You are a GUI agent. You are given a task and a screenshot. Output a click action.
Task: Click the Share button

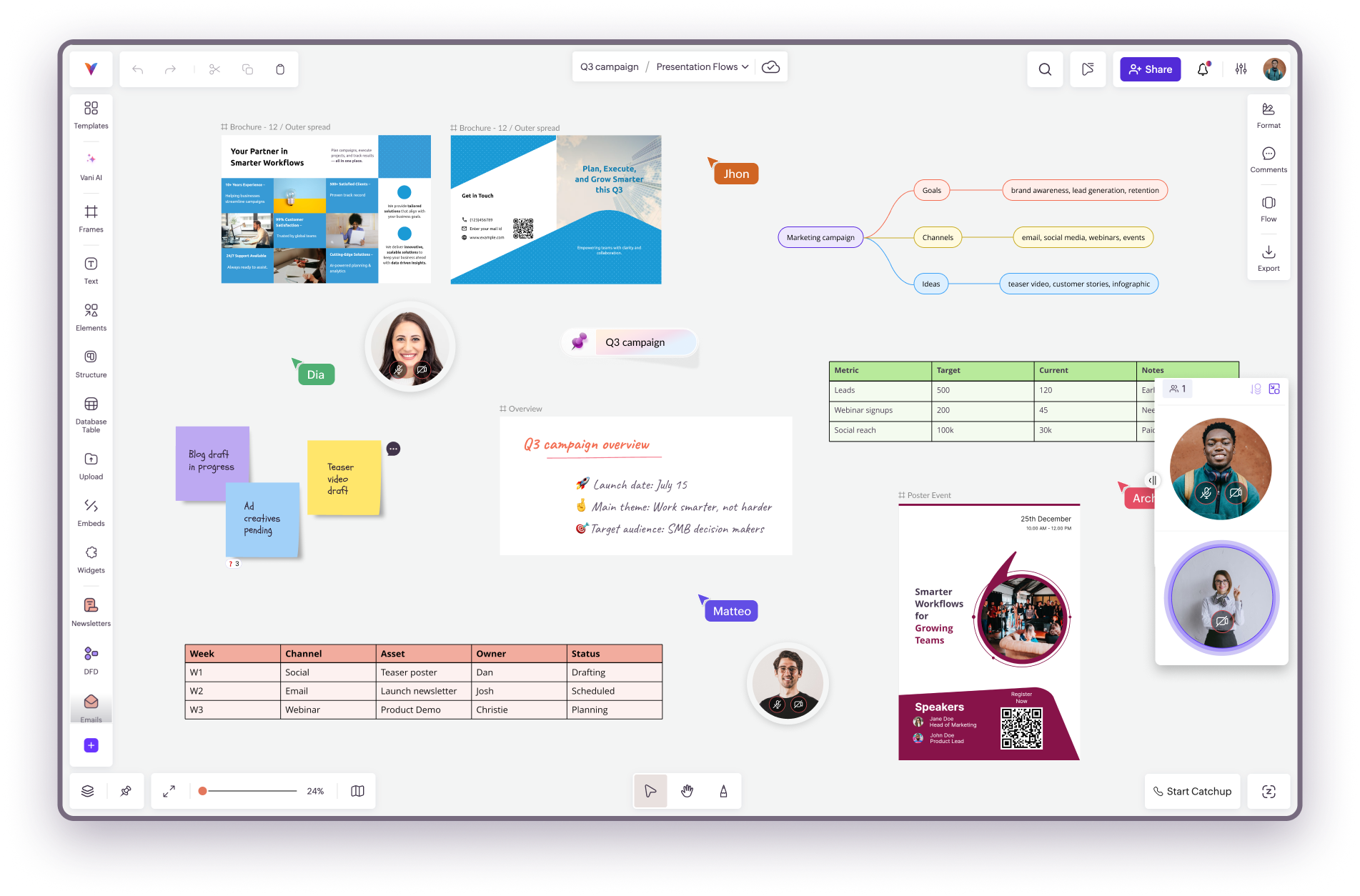click(1150, 69)
